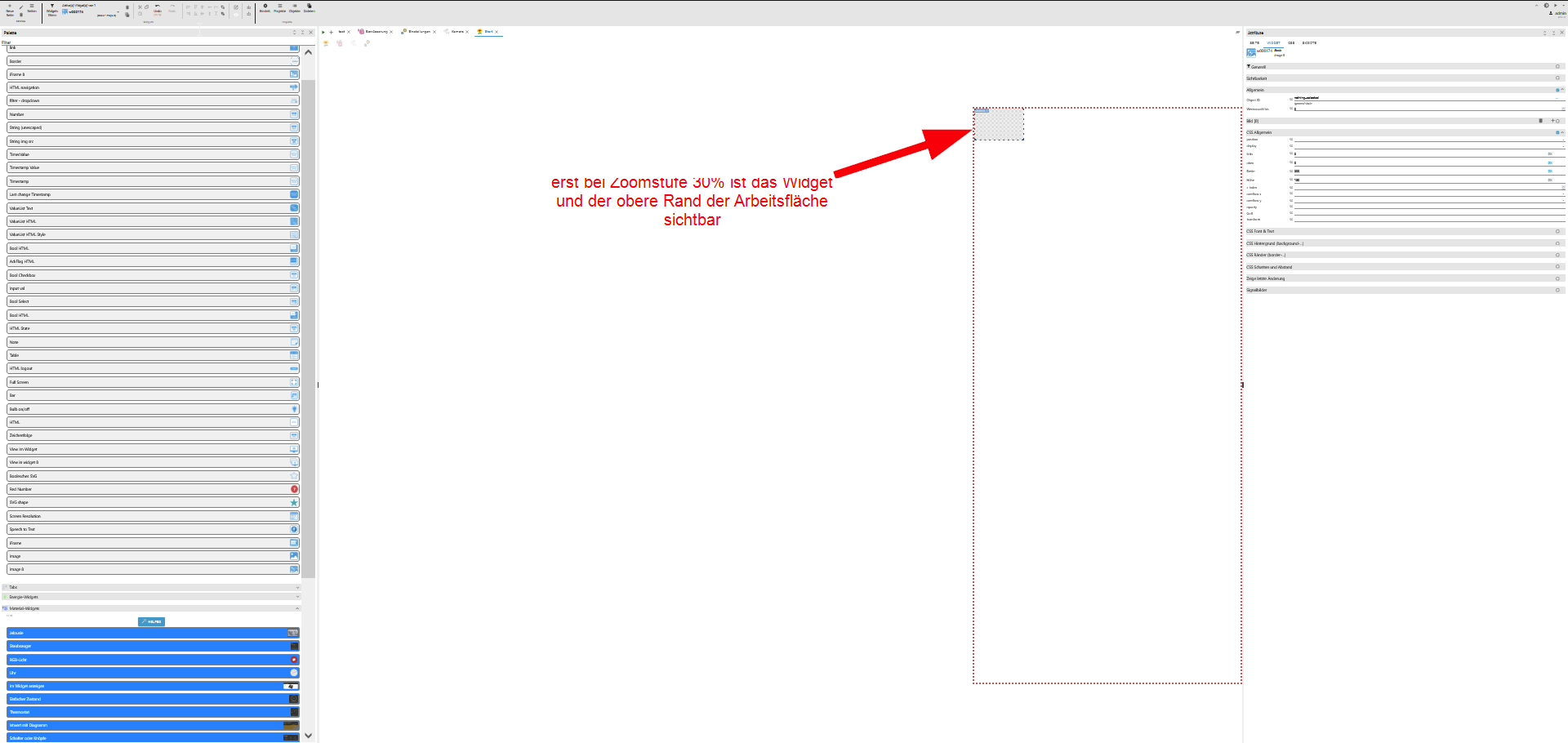Click the blue HELFER button
Viewport: 1568px width, 743px height.
click(151, 621)
